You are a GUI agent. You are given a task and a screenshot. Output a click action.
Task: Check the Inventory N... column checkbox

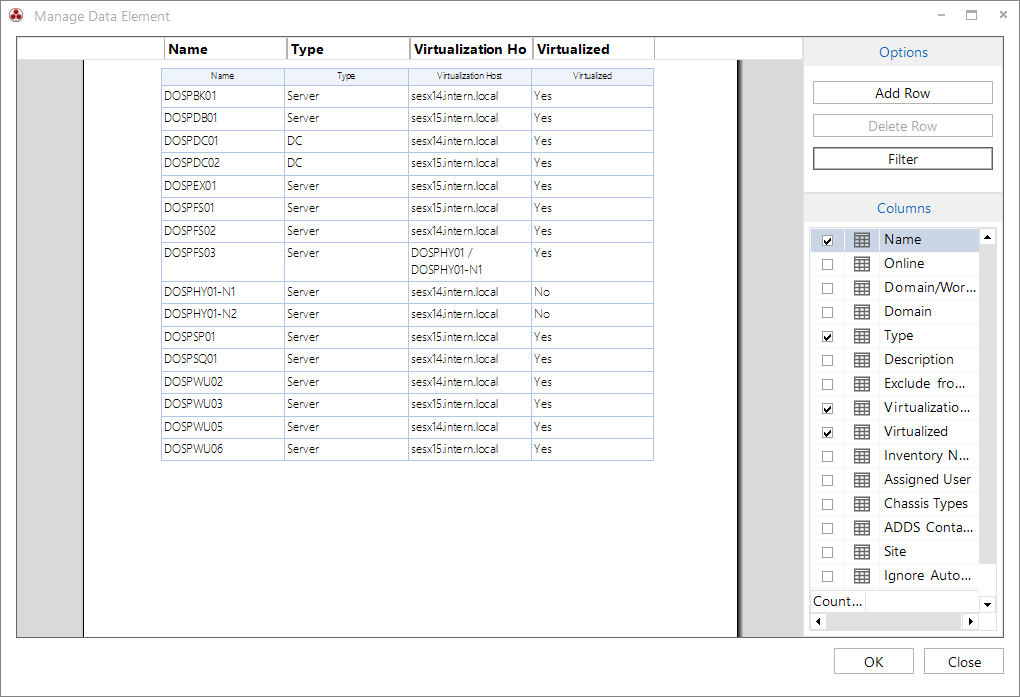click(x=827, y=457)
